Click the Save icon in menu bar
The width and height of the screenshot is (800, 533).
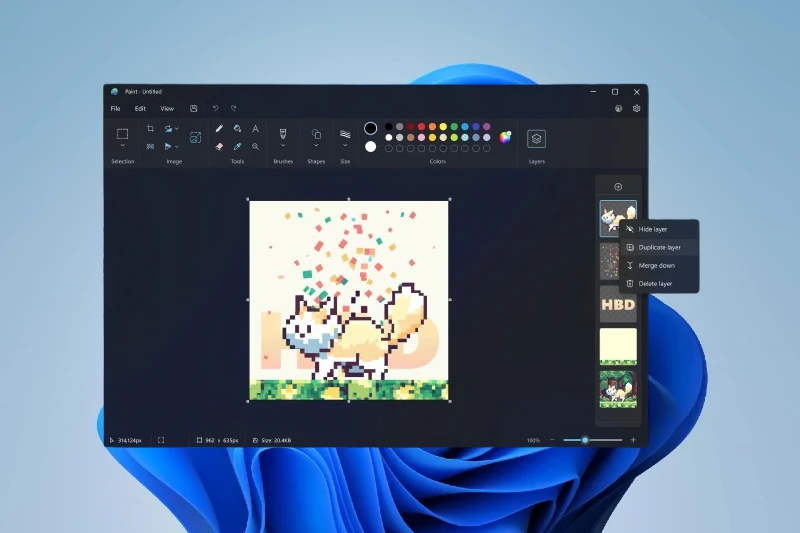[193, 108]
